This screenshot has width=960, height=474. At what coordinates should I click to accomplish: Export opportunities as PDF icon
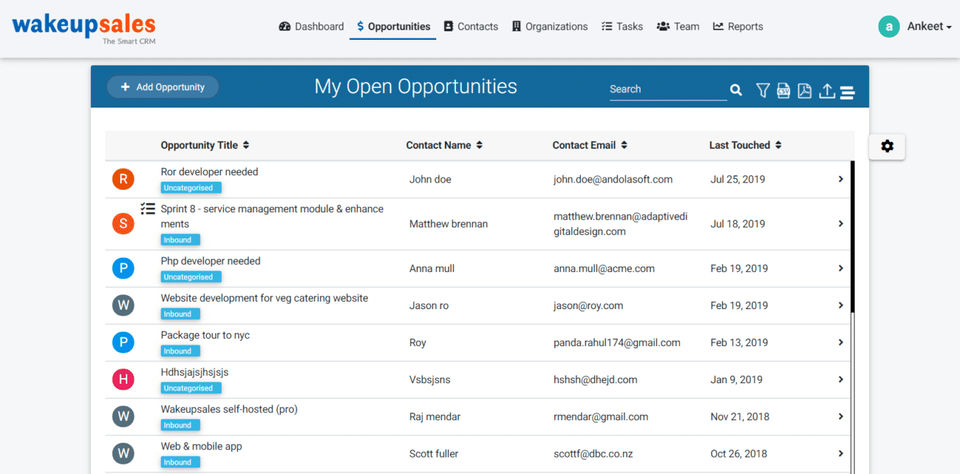tap(804, 91)
